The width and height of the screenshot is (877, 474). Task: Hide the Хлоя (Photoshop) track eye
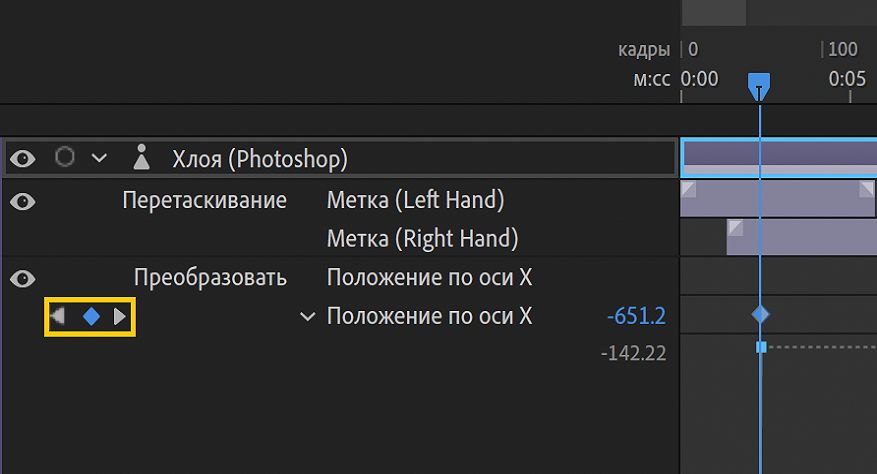pyautogui.click(x=23, y=158)
